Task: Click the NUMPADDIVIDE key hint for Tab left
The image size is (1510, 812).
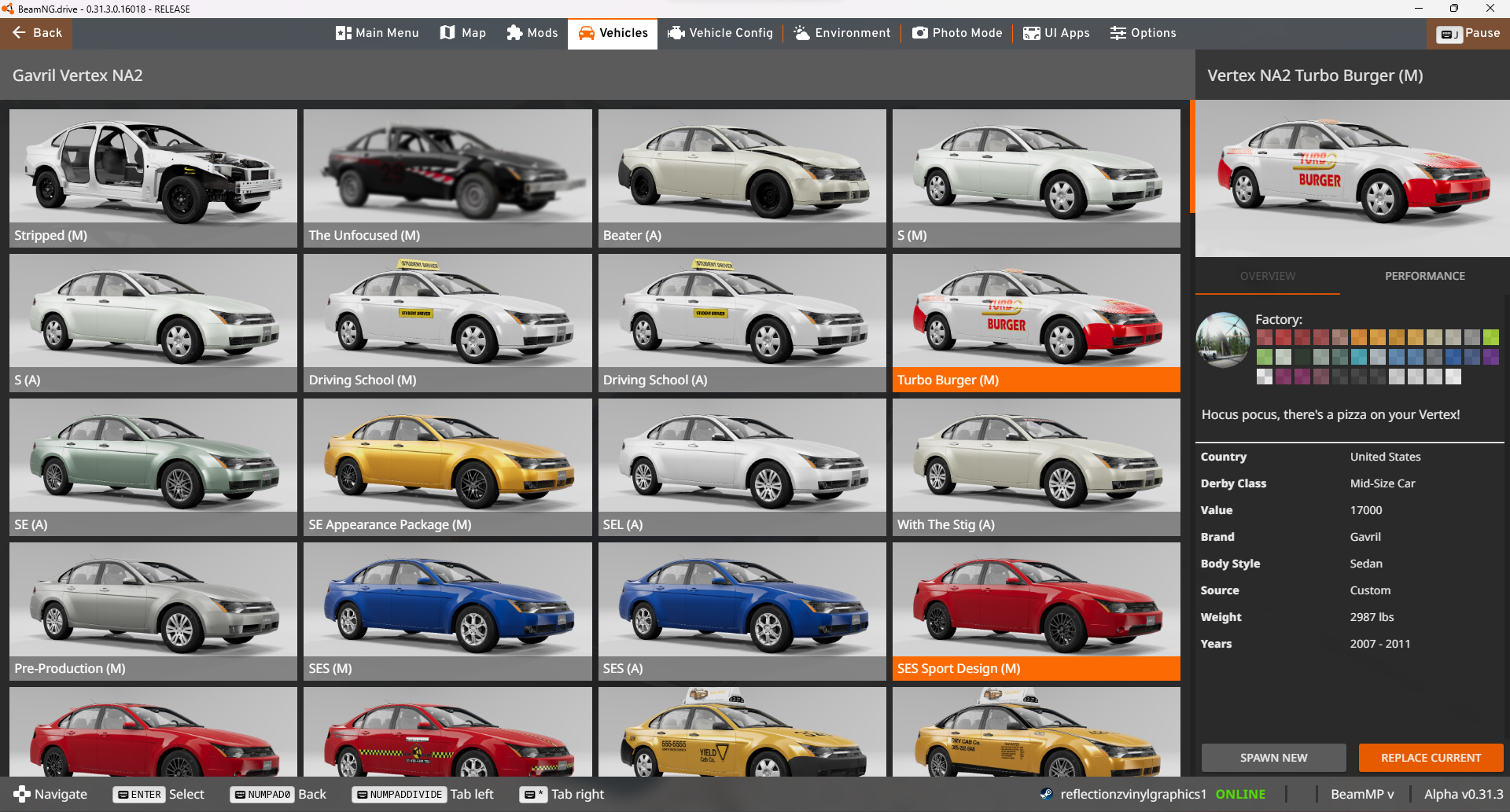Action: (x=400, y=795)
